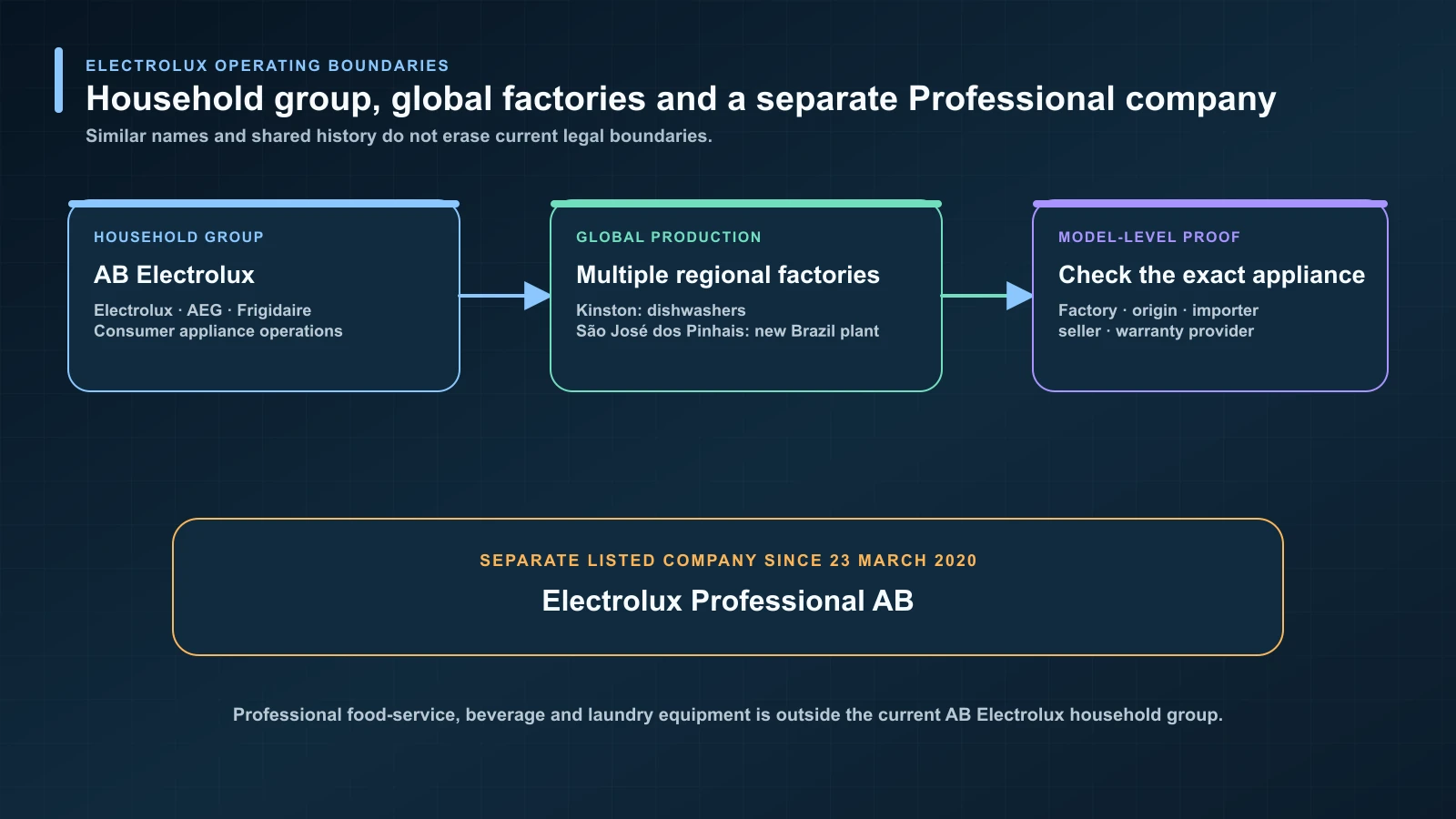
Task: Select the 'Multiple regional factories' heading
Action: coord(728,275)
